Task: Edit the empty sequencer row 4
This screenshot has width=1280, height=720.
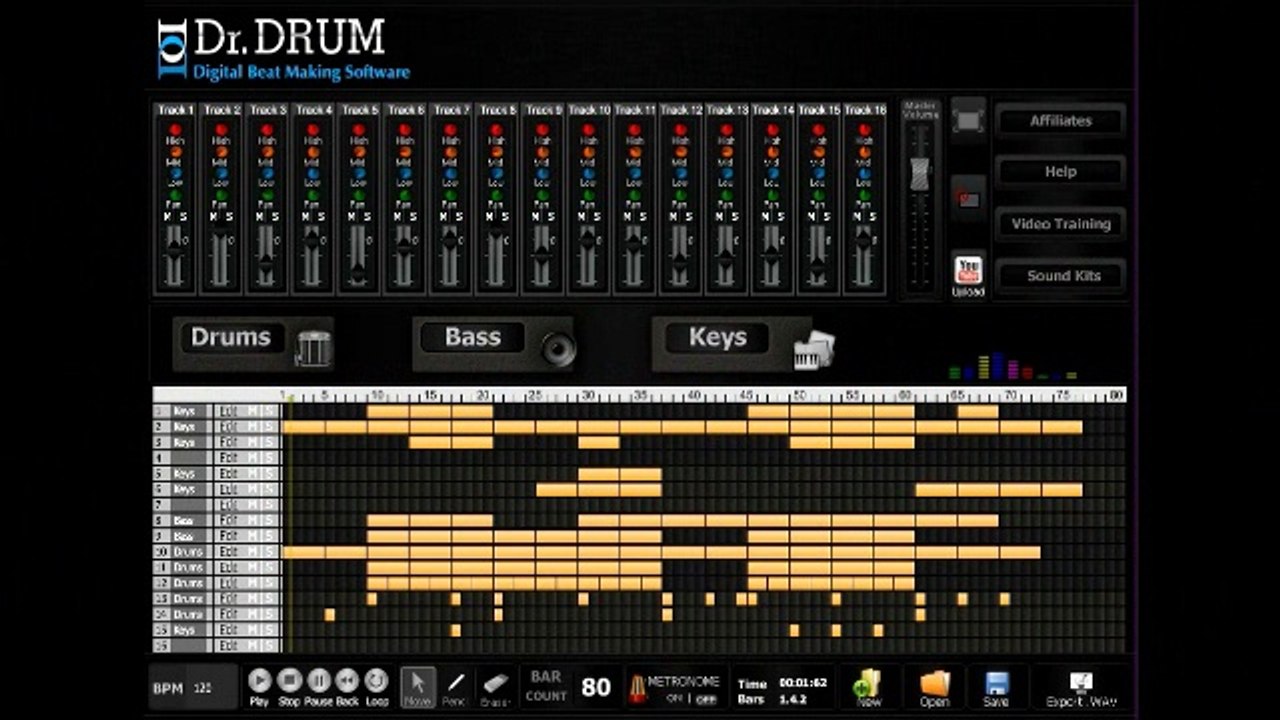Action: point(229,458)
